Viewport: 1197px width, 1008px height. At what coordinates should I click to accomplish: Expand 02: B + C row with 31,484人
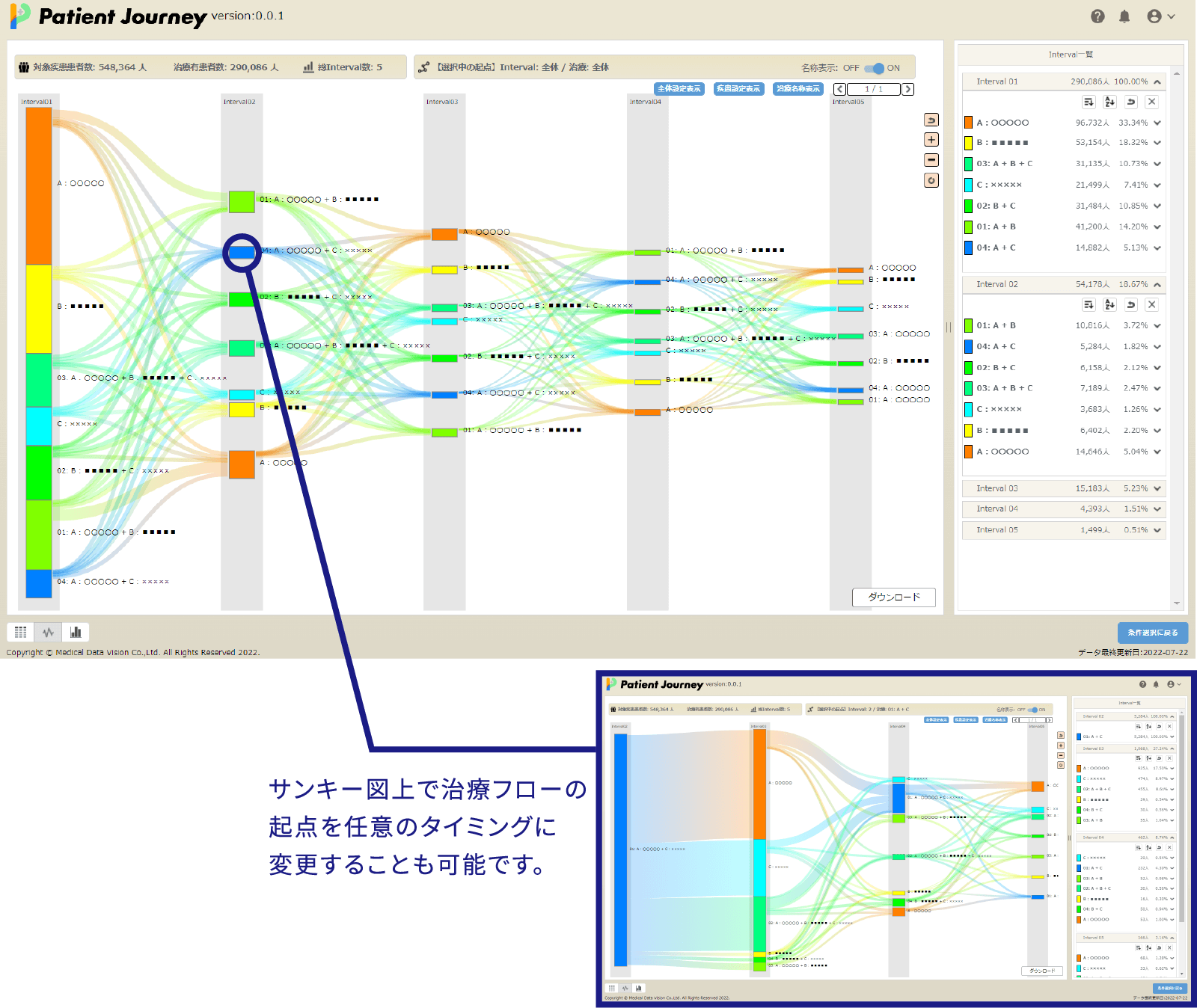(x=1157, y=206)
